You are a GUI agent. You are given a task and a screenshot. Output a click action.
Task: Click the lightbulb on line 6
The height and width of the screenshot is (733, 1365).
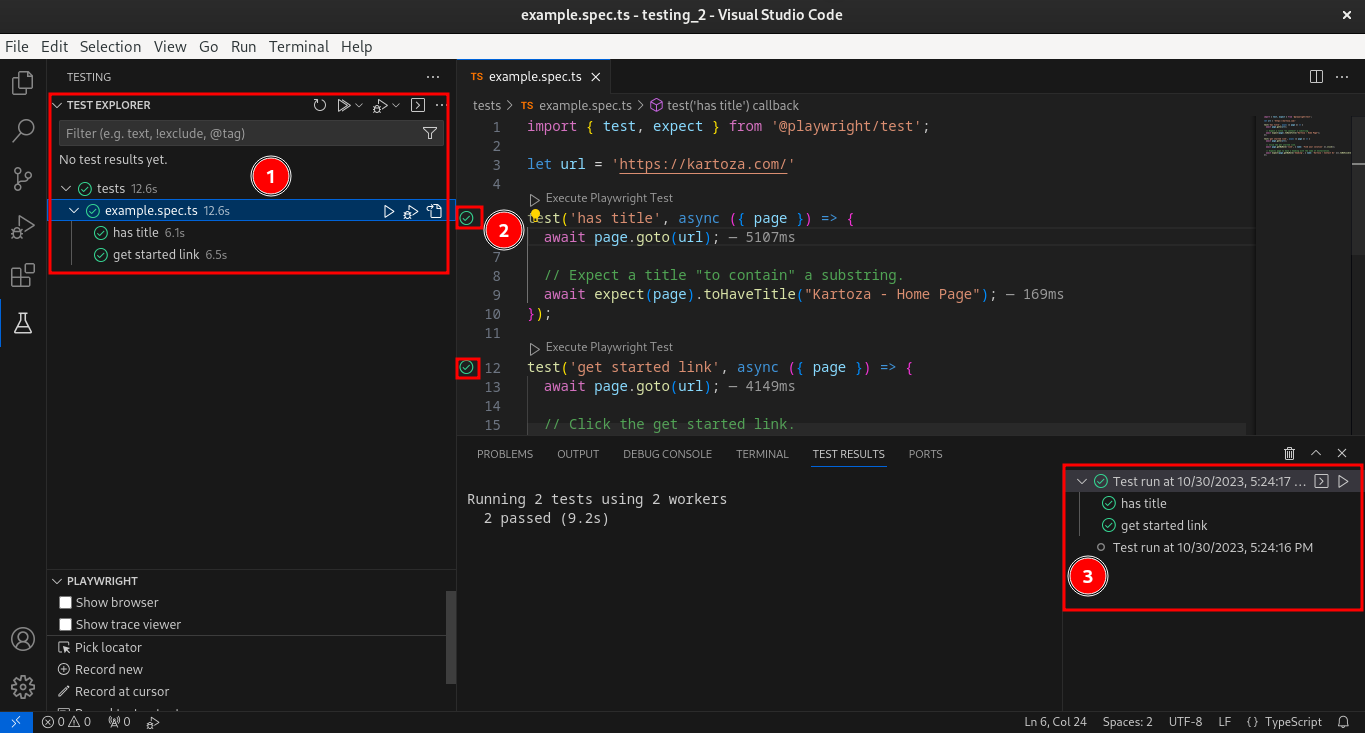pos(535,215)
